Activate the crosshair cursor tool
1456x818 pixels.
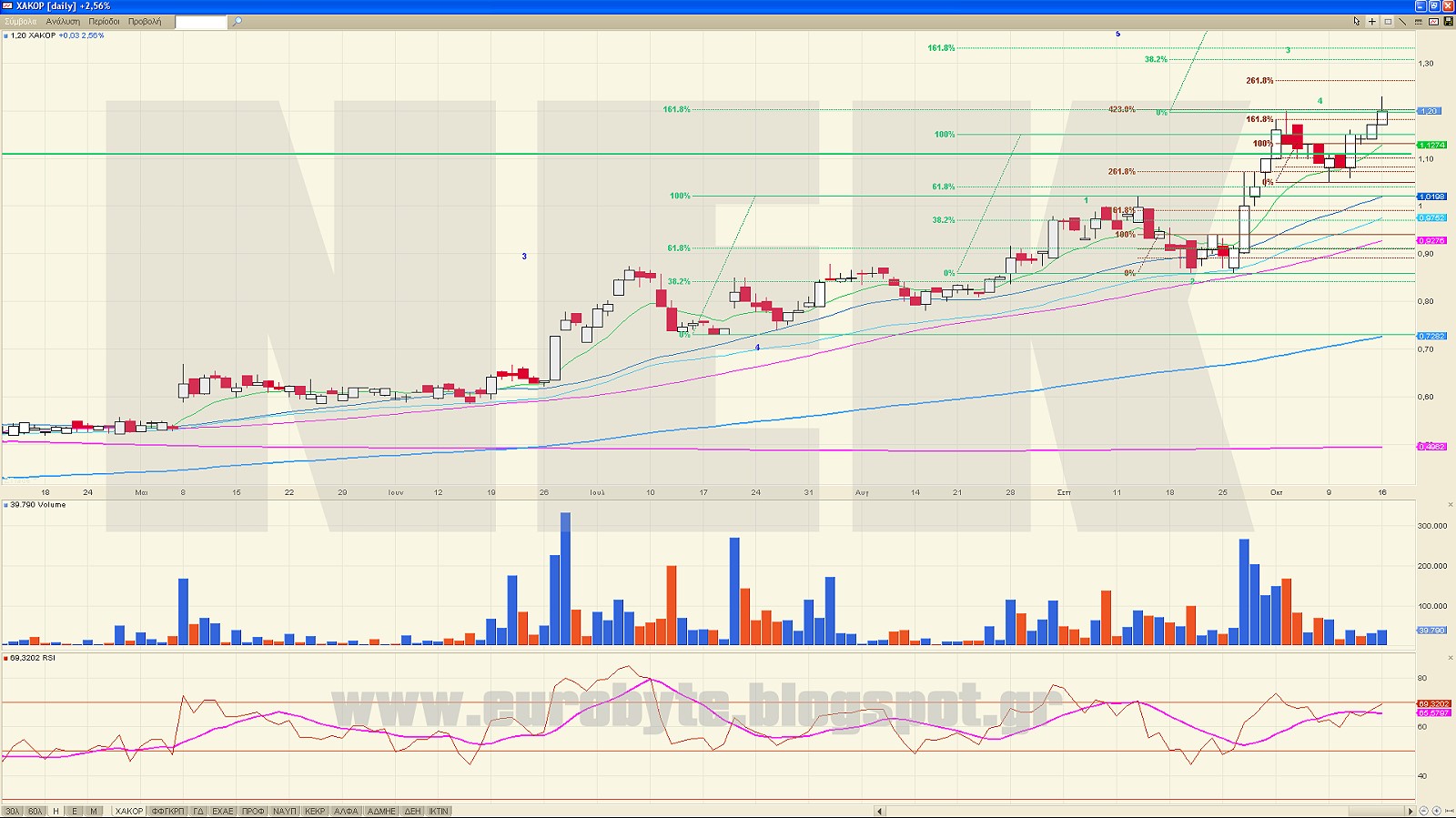click(1372, 22)
